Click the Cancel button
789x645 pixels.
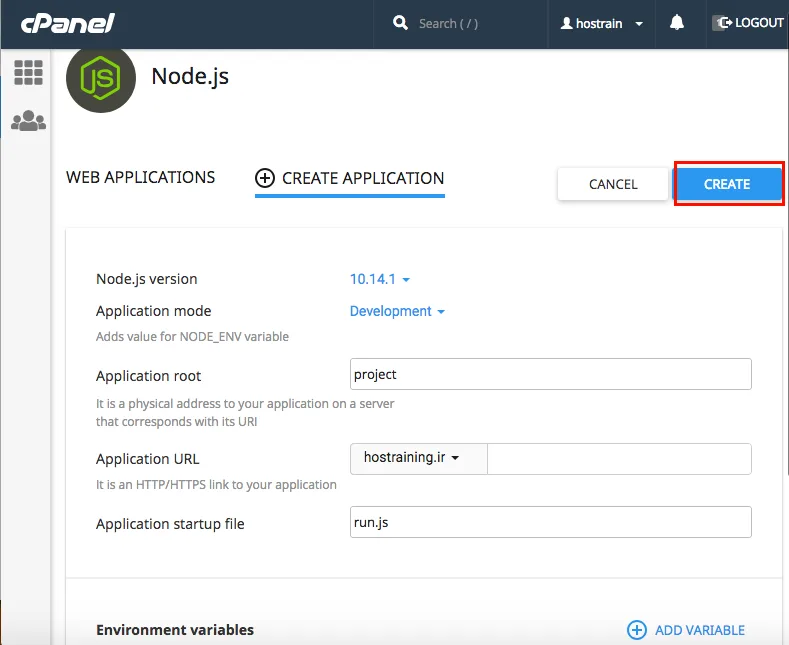point(613,184)
